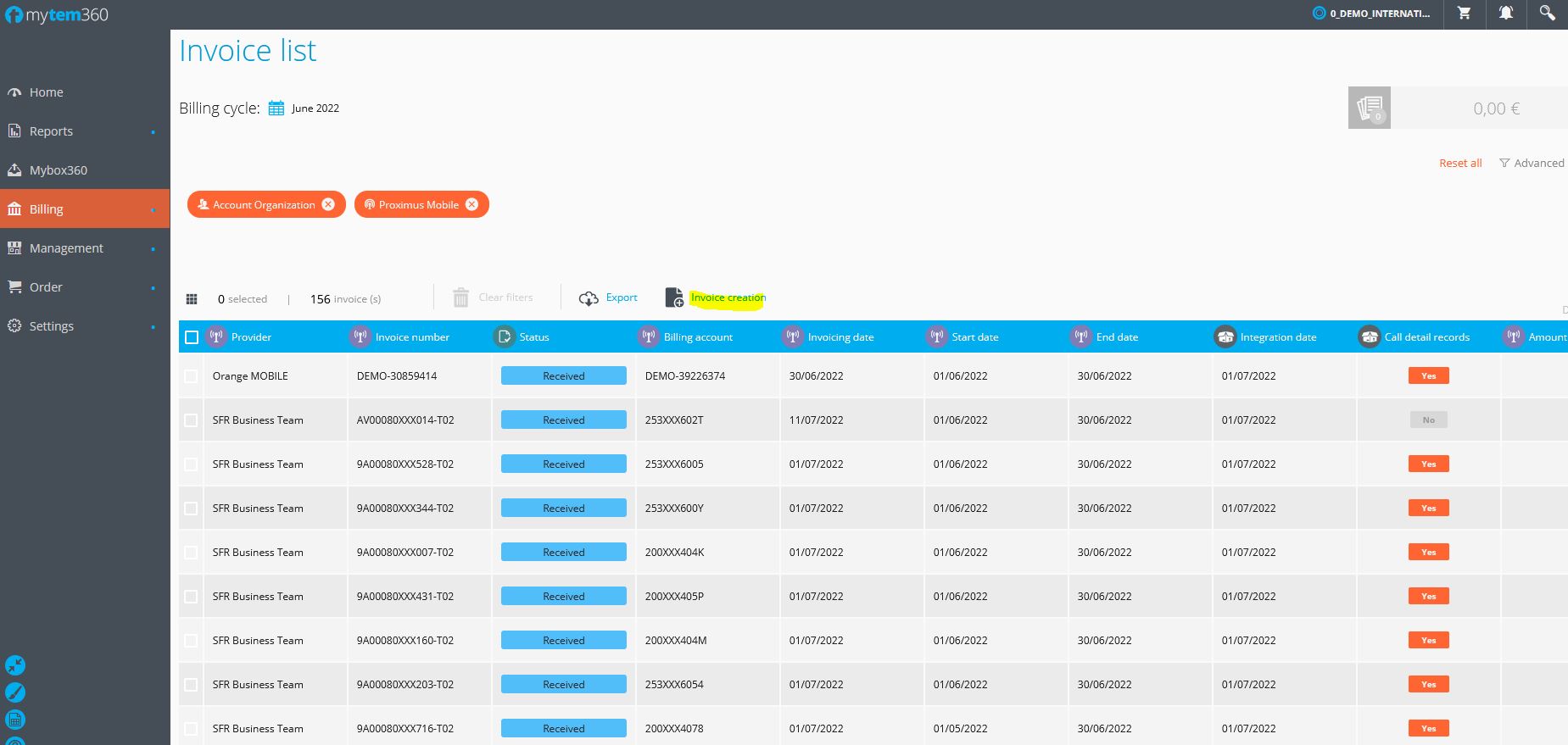The width and height of the screenshot is (1568, 745).
Task: Open the shopping cart icon
Action: coord(1464,14)
